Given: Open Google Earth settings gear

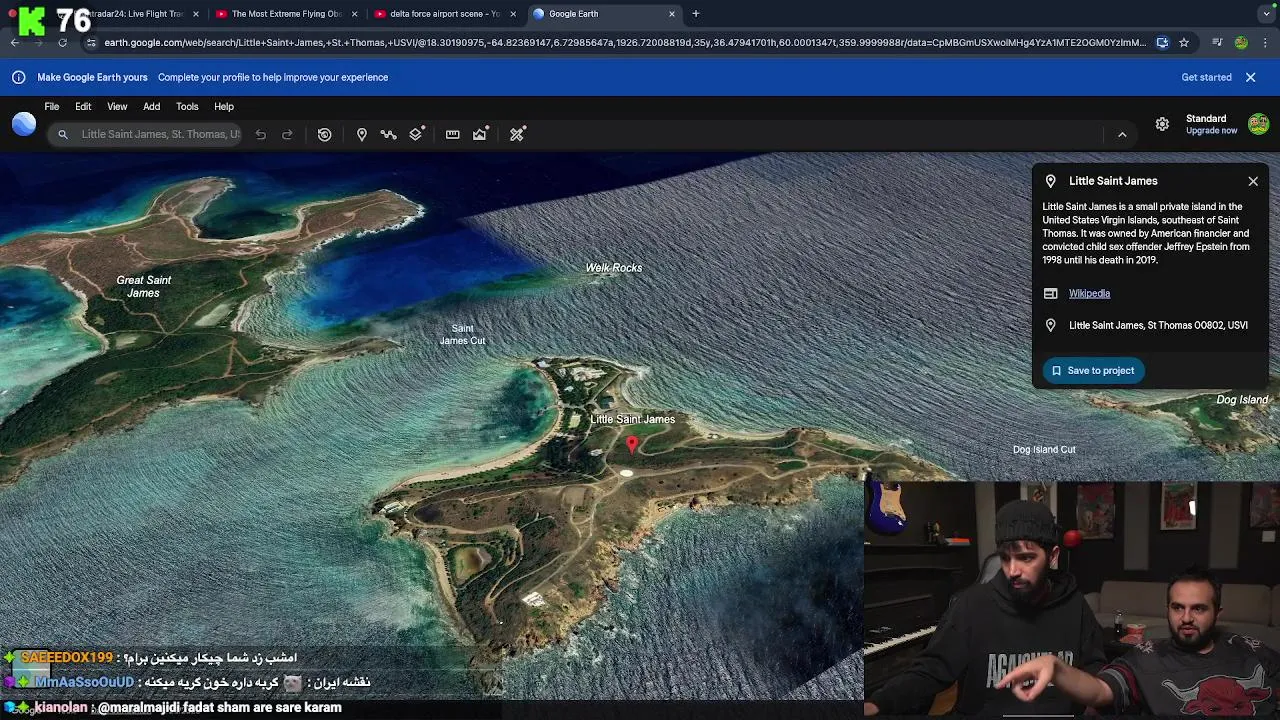Looking at the screenshot, I should (1162, 124).
